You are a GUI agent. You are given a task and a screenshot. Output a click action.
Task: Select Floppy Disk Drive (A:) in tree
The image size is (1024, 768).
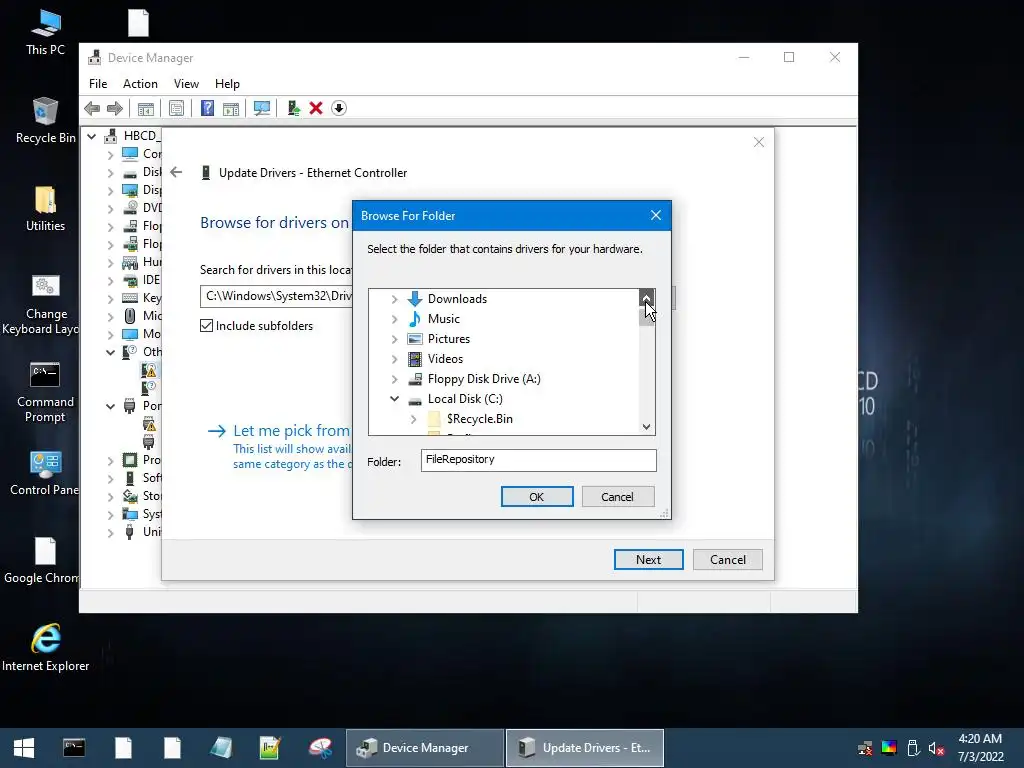pyautogui.click(x=484, y=379)
